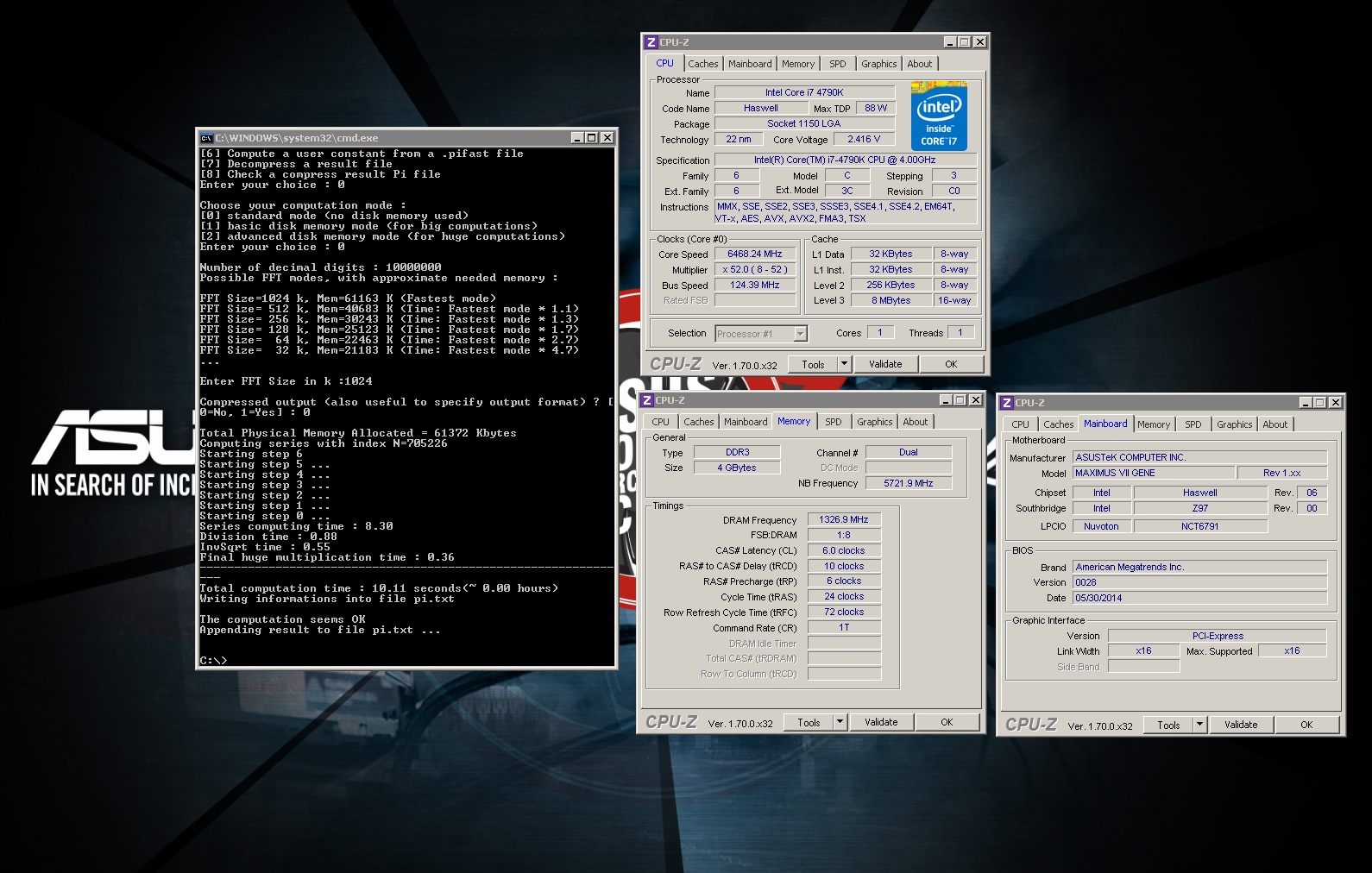The width and height of the screenshot is (1372, 873).
Task: Click the cmd.exe icon in the command prompt title bar
Action: point(206,138)
